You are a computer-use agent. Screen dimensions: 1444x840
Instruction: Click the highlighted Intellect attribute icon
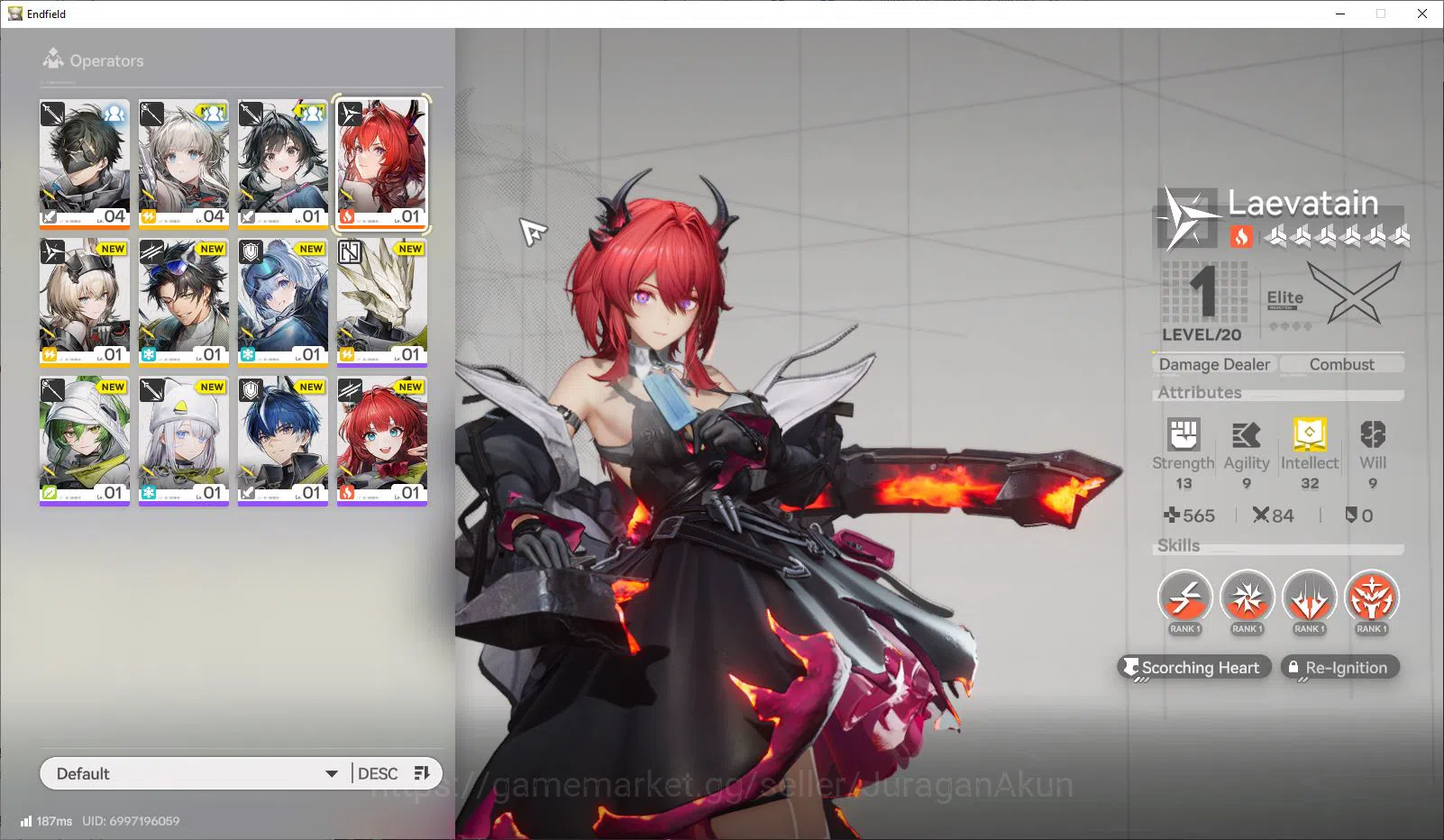1309,434
